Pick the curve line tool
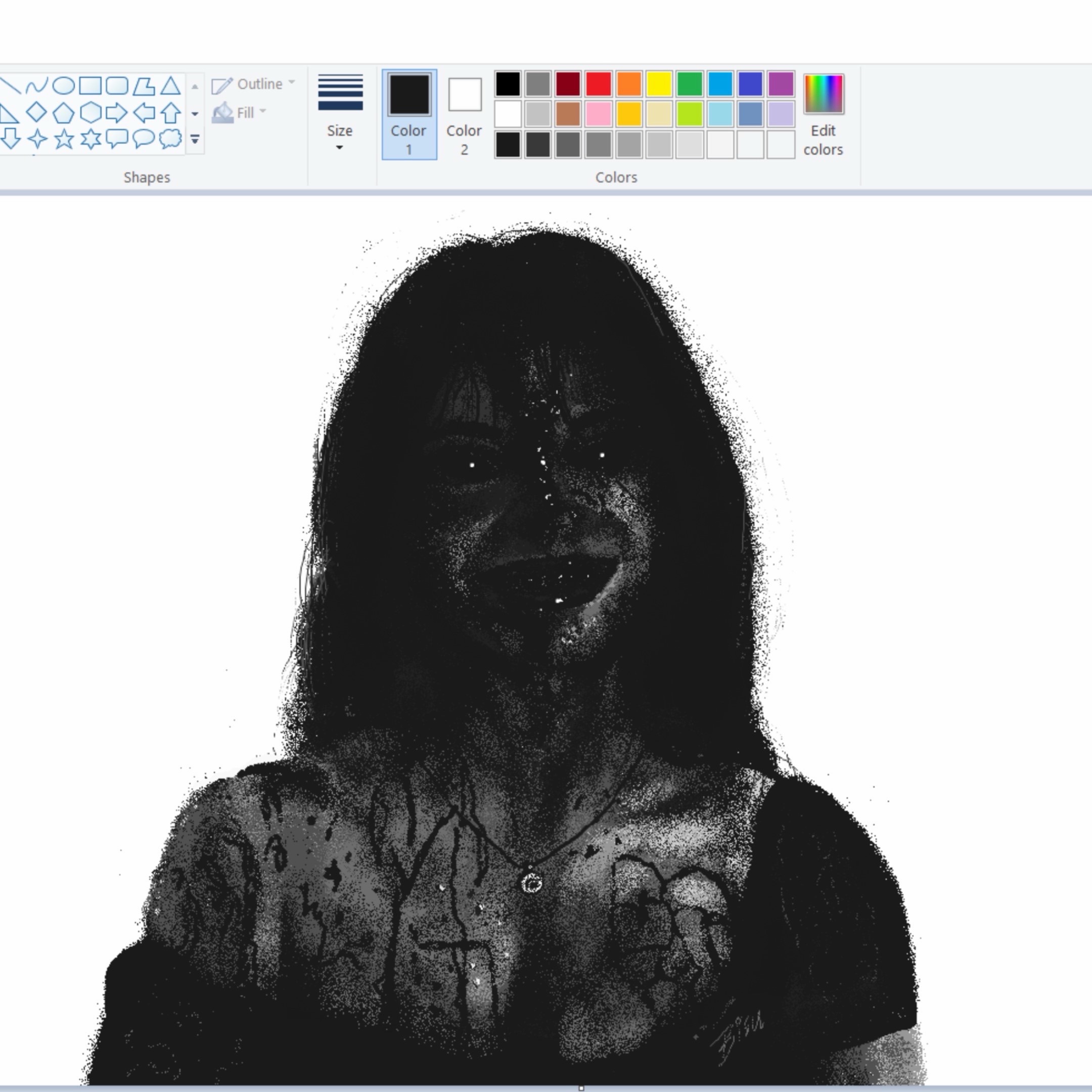Screen dimensions: 1092x1092 37,86
